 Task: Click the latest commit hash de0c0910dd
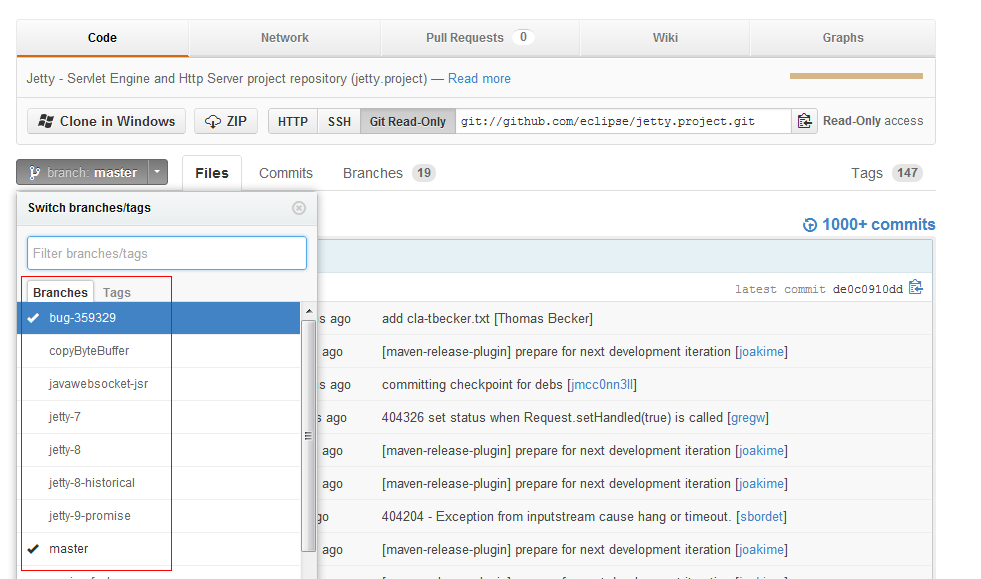[x=867, y=289]
